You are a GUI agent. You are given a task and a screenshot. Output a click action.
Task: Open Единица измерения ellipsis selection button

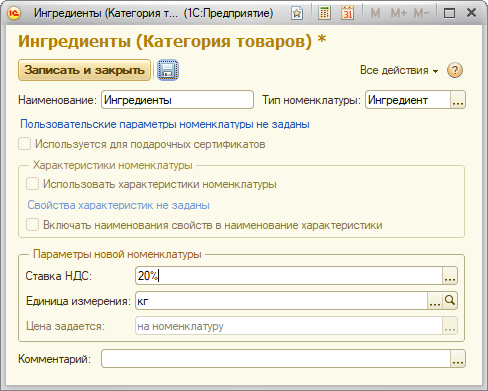[435, 301]
